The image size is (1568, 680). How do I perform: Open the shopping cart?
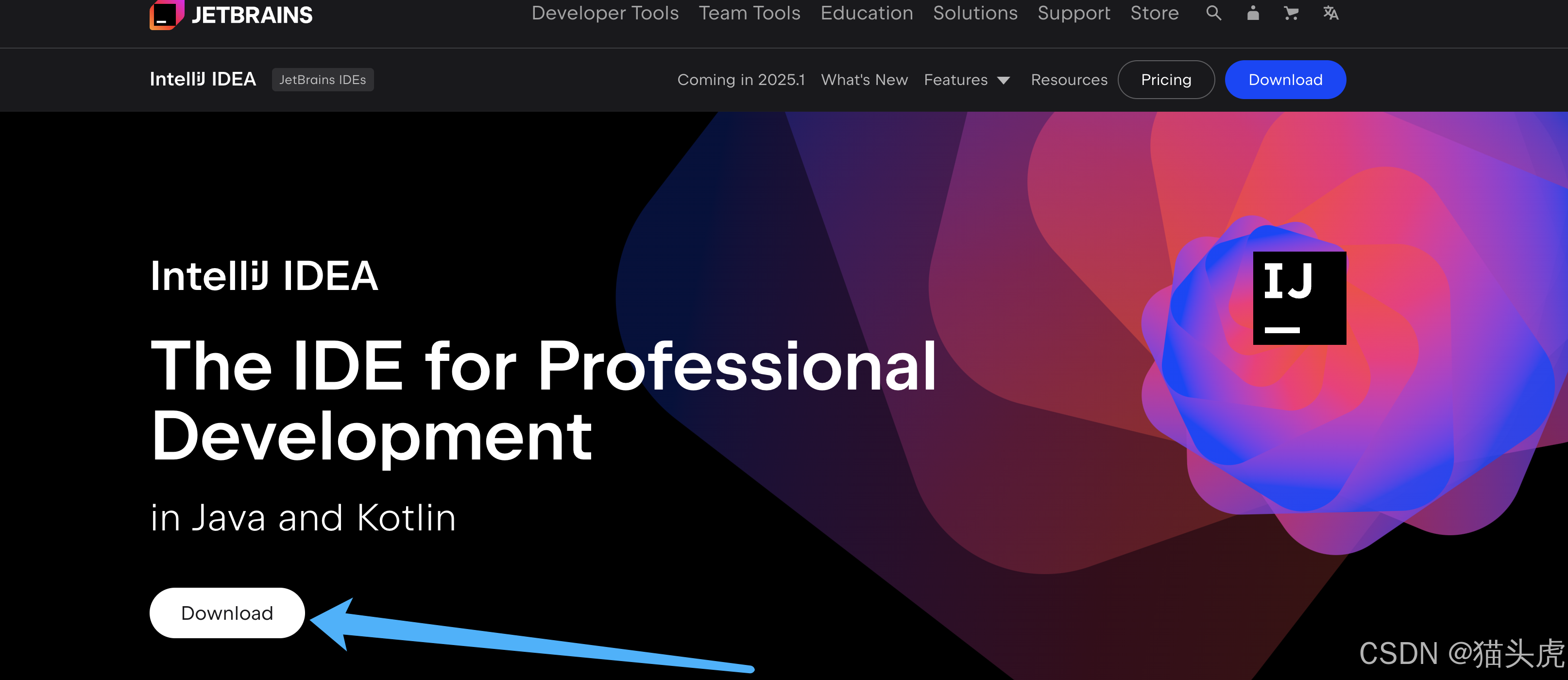(1291, 13)
